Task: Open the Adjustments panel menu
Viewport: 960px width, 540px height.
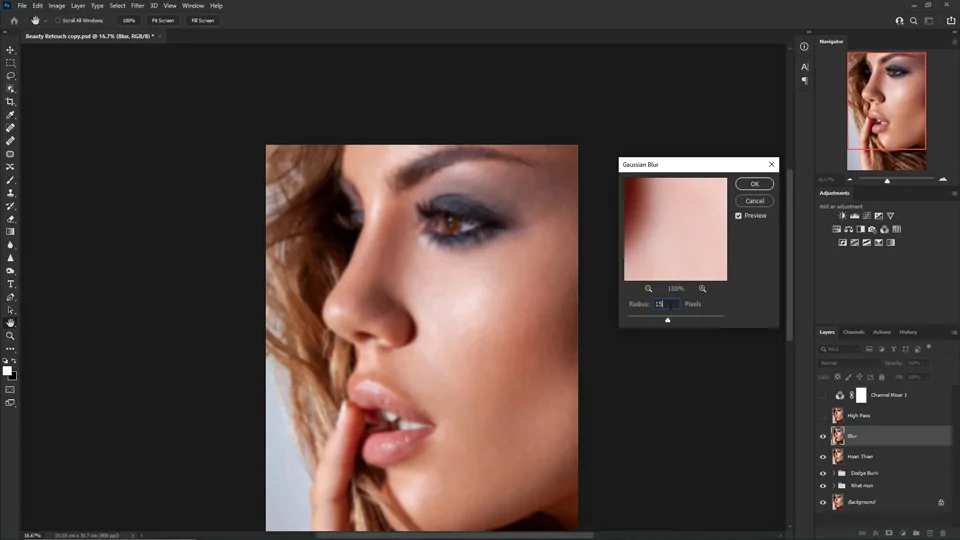Action: pos(954,193)
